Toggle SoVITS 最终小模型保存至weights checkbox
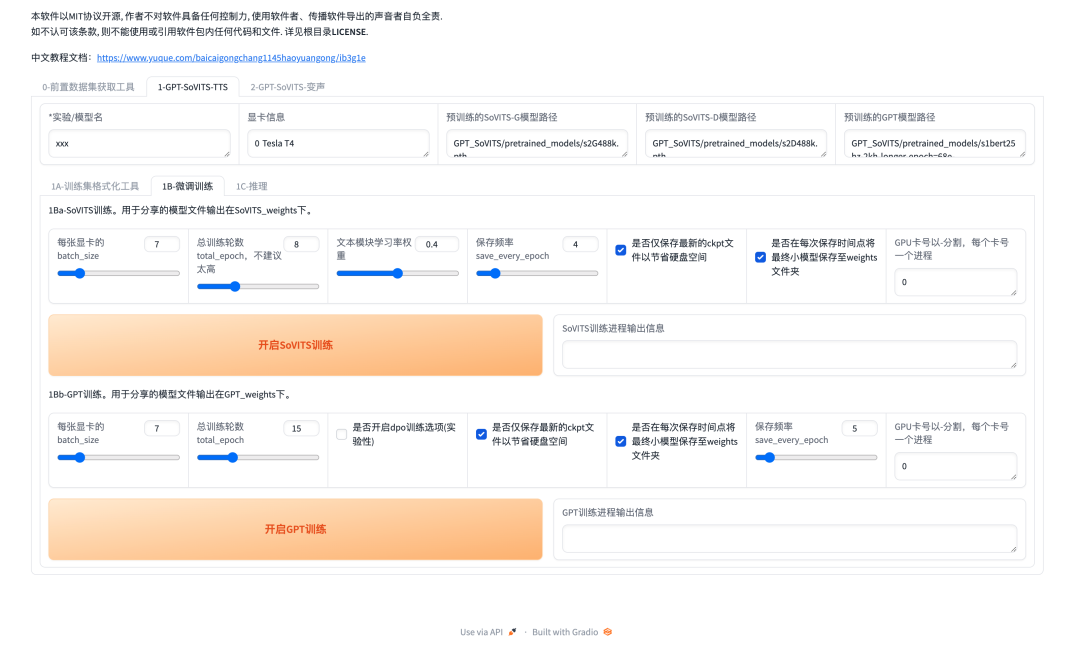This screenshot has width=1080, height=647. pyautogui.click(x=760, y=257)
